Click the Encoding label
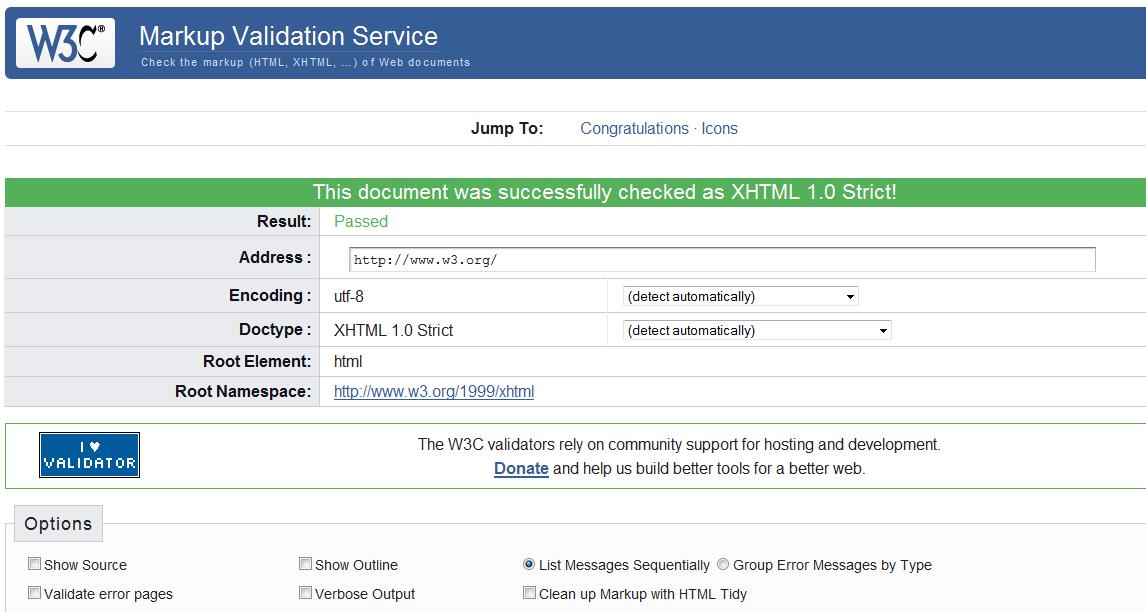1146x612 pixels. tap(270, 295)
